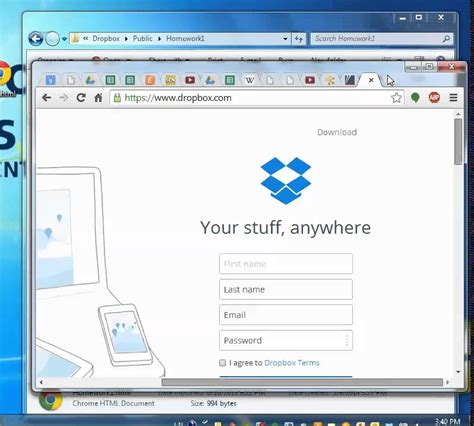Expand the breadcrumb double-chevron in Explorer
The width and height of the screenshot is (474, 426).
(86, 38)
